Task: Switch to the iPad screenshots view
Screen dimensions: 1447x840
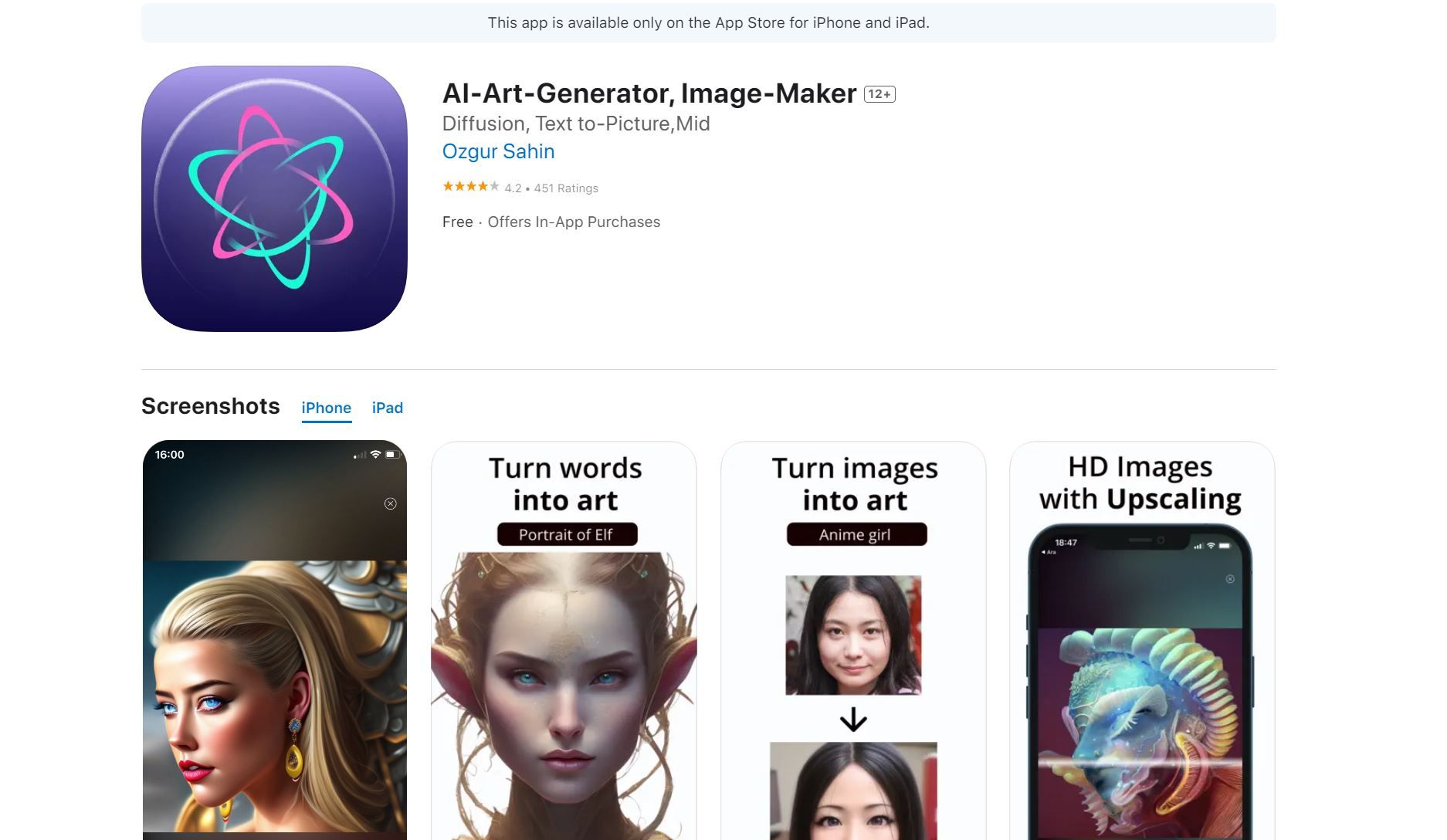Action: point(387,408)
